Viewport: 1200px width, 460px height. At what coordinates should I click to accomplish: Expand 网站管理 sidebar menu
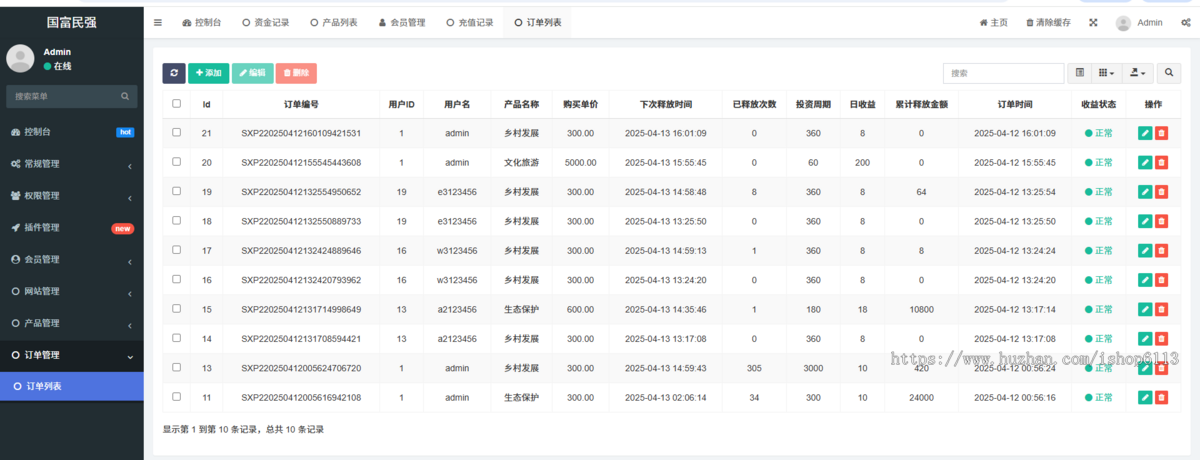[72, 291]
